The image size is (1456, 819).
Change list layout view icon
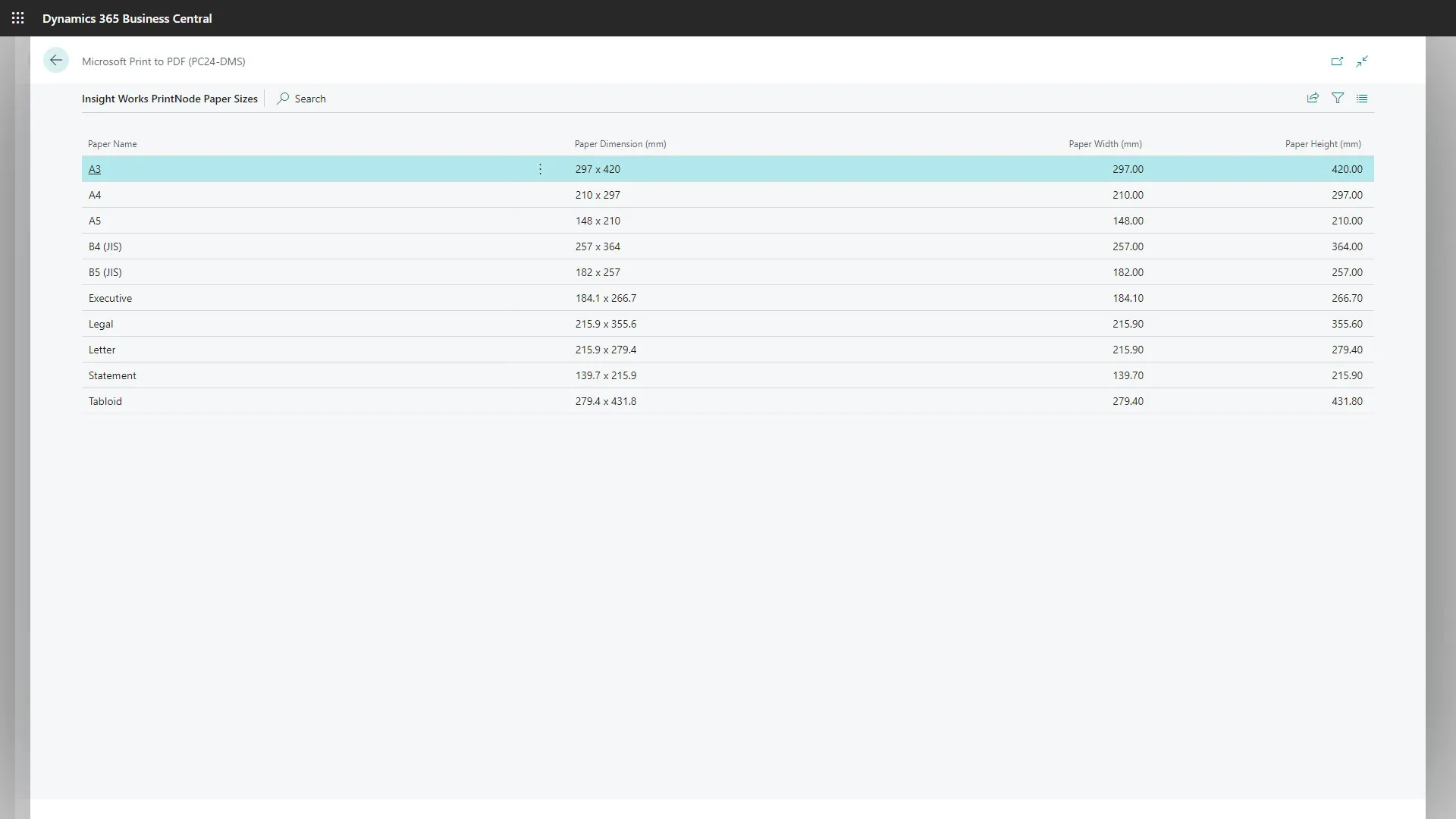[x=1362, y=99]
